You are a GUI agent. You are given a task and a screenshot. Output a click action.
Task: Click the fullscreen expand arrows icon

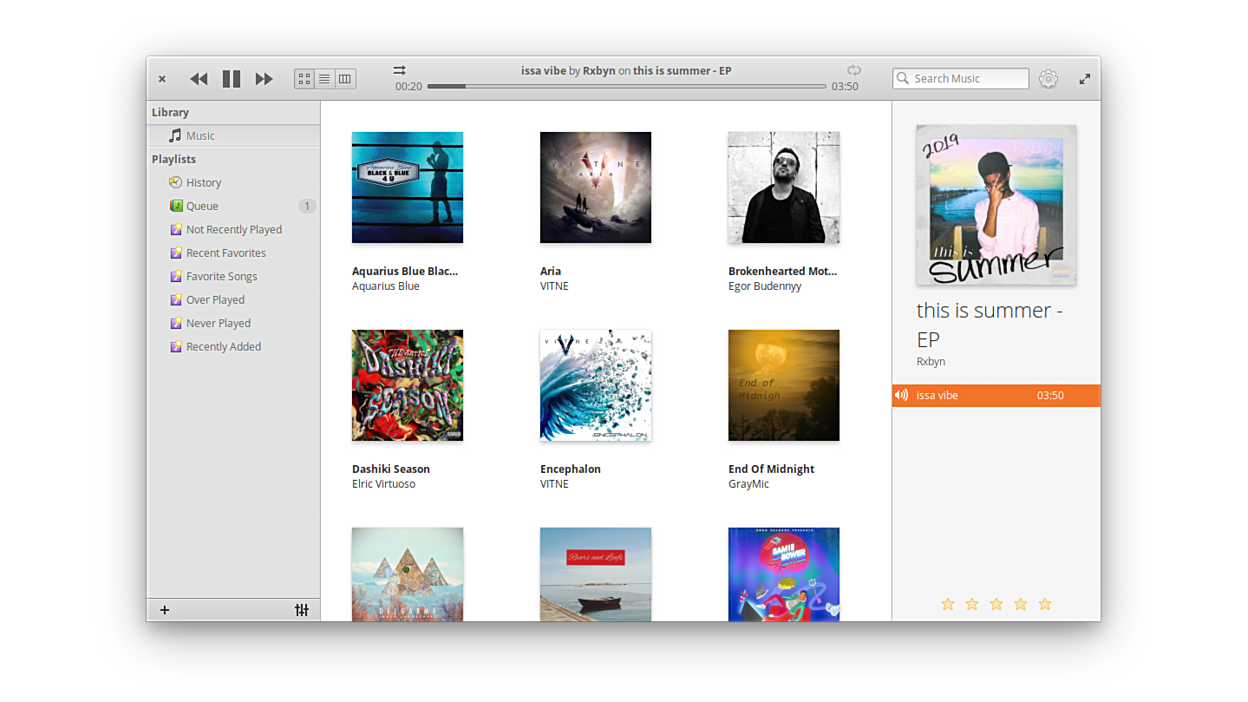pos(1085,79)
